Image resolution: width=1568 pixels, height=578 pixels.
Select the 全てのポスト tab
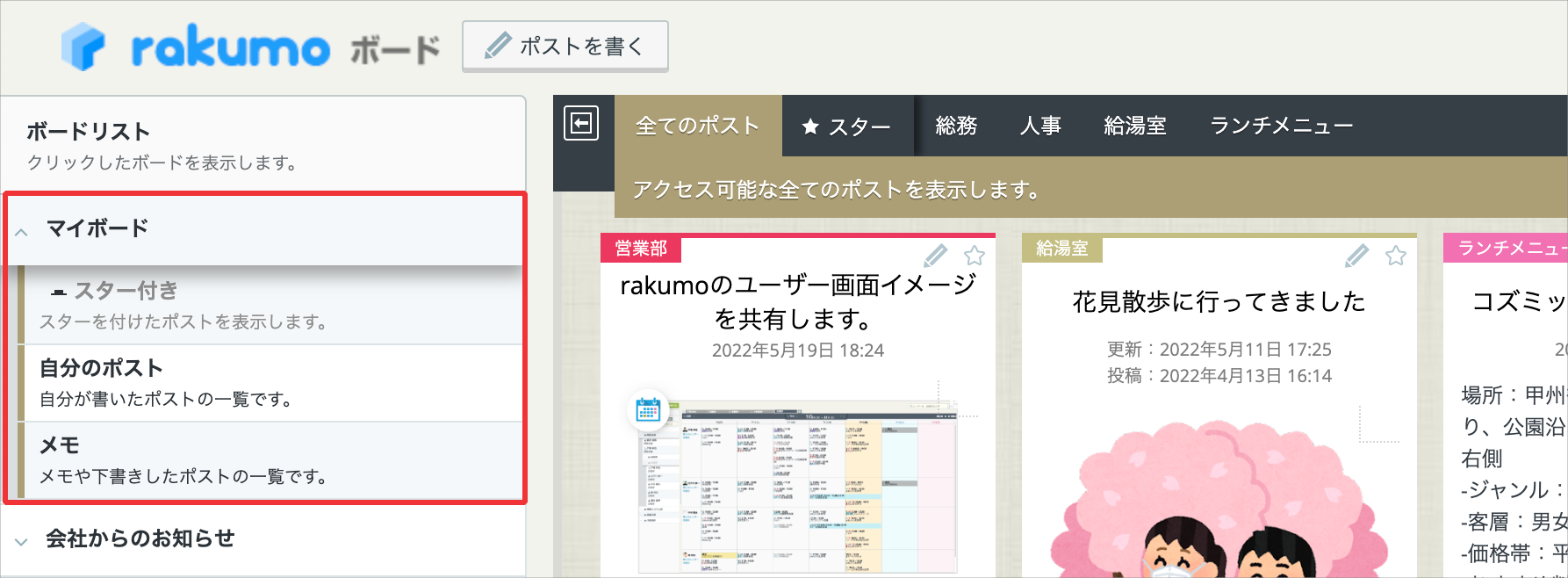pos(698,126)
